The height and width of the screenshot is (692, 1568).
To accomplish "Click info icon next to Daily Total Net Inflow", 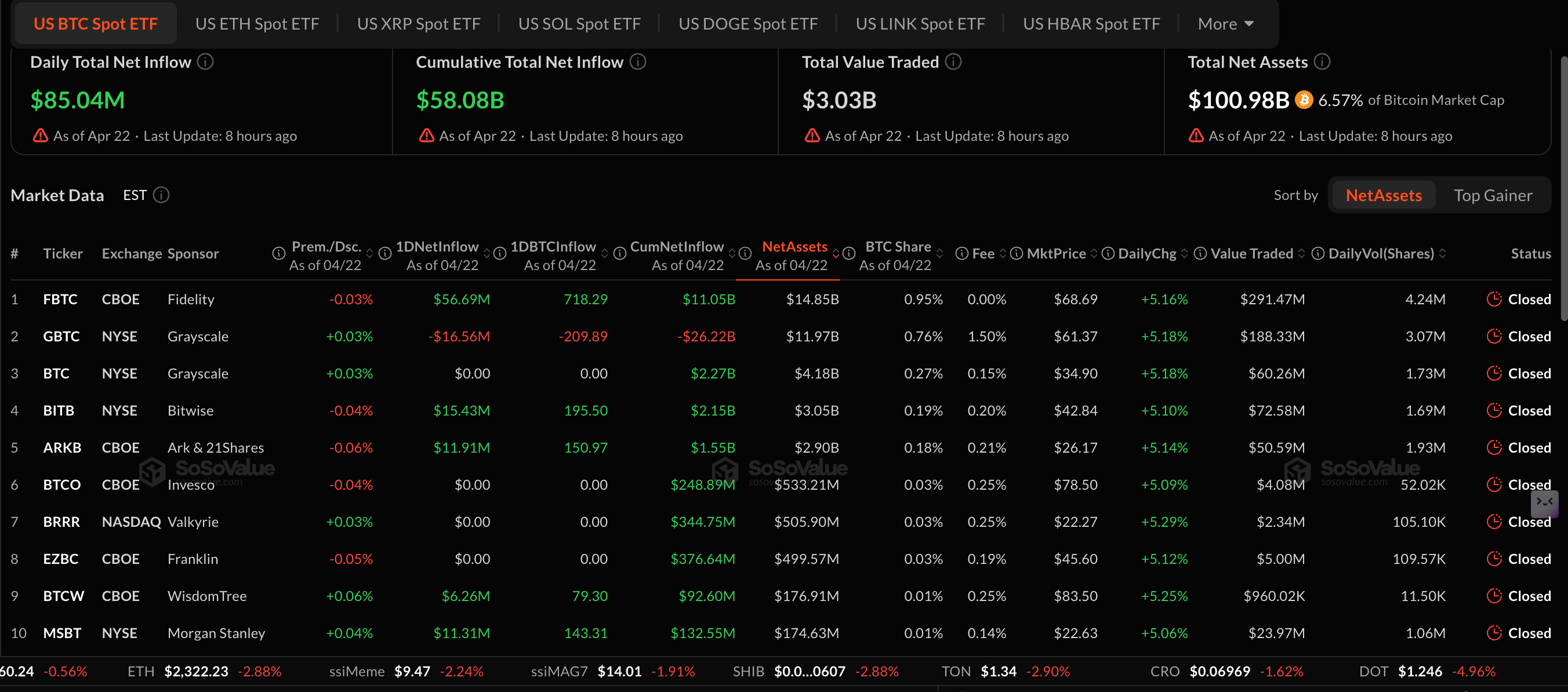I will (206, 62).
